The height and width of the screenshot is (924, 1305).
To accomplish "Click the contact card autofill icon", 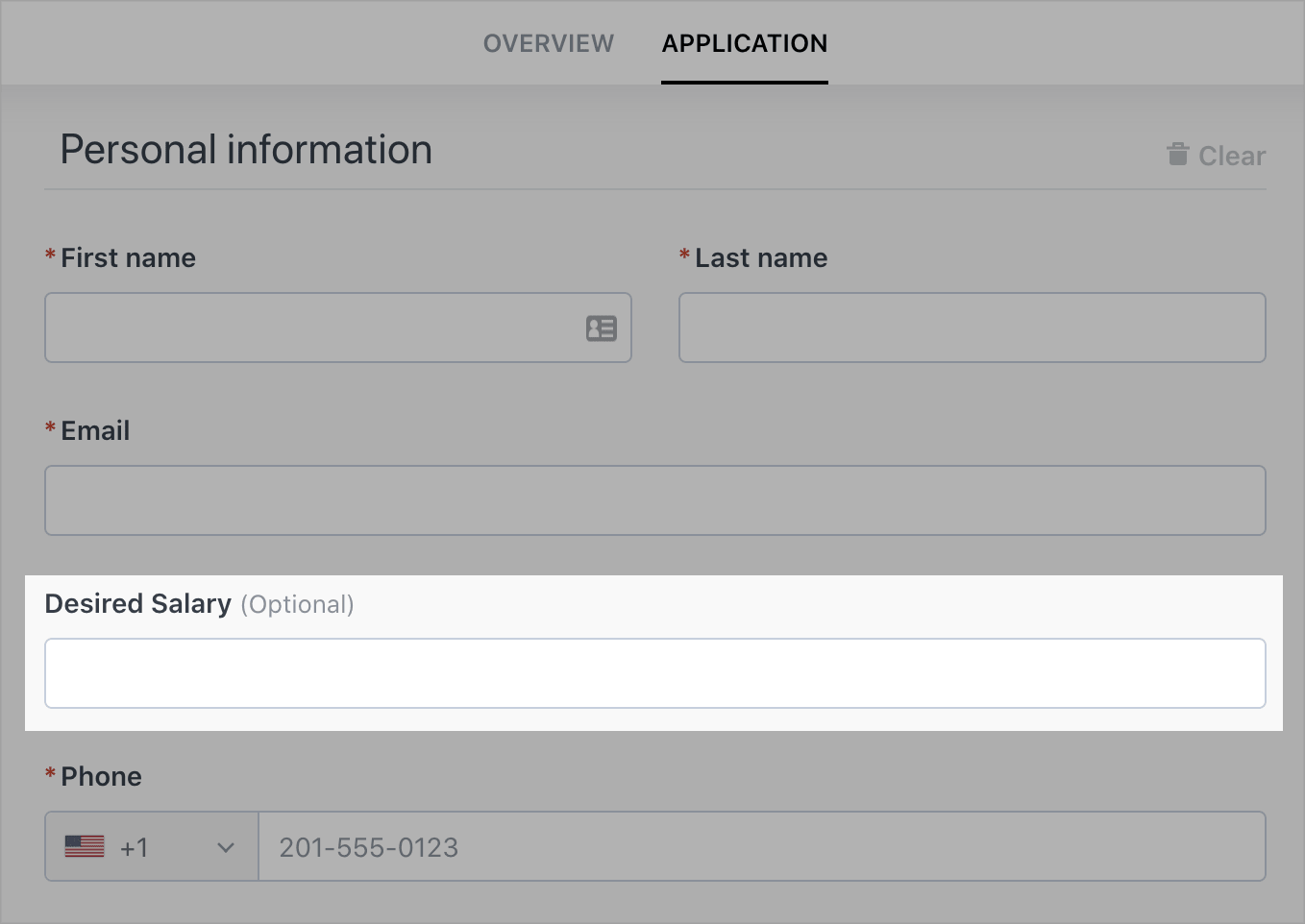I will (x=601, y=328).
